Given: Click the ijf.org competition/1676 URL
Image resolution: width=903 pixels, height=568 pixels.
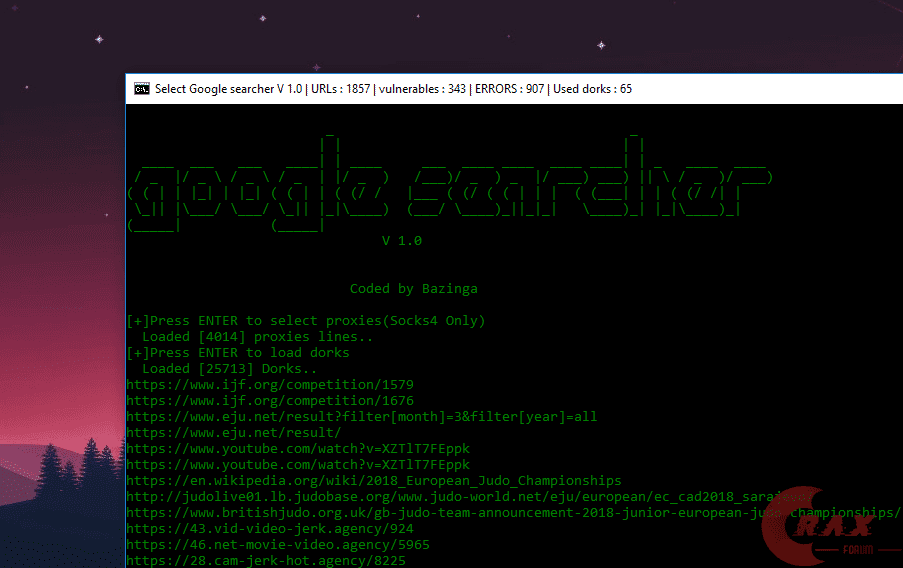Looking at the screenshot, I should click(270, 401).
